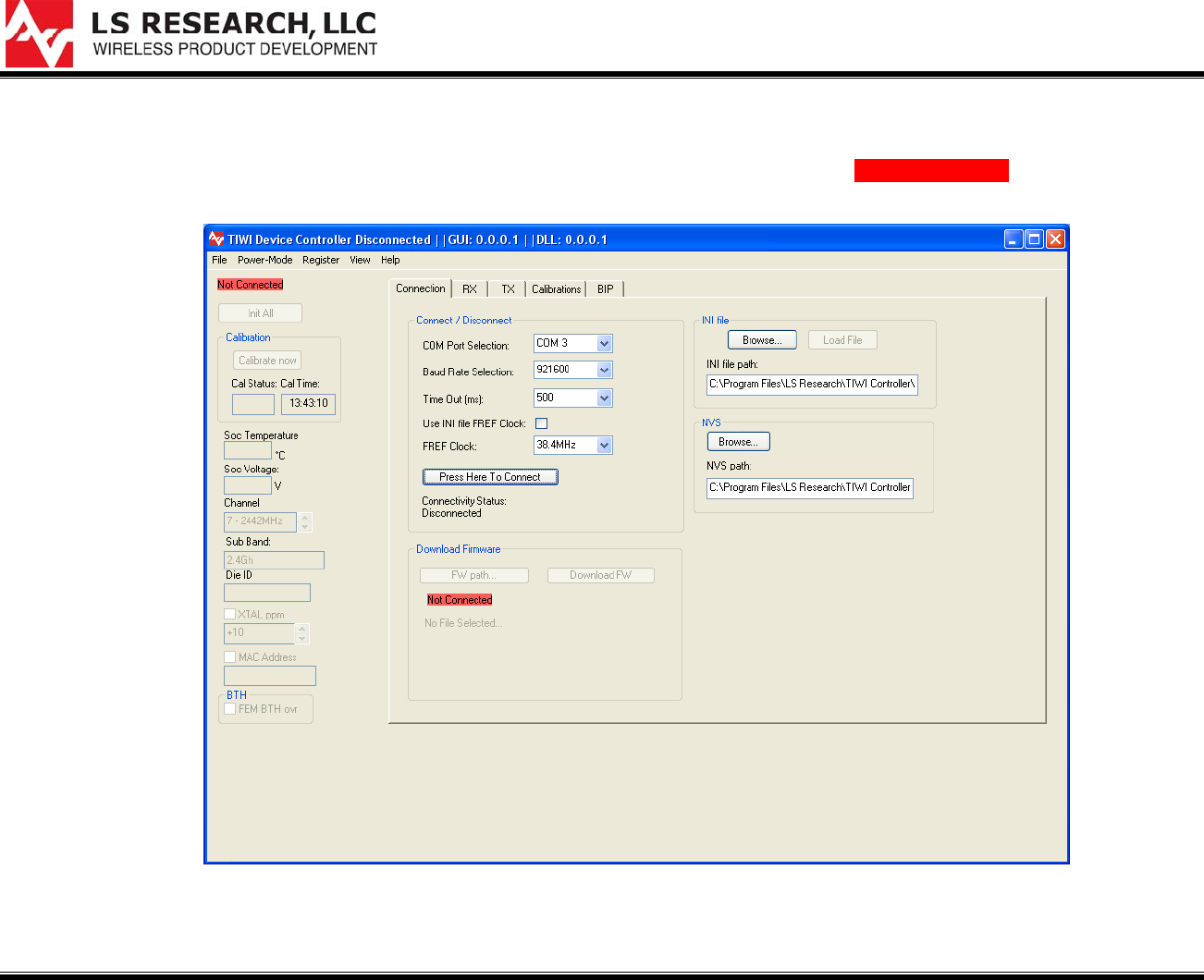This screenshot has width=1204, height=980.
Task: Open the View menu
Action: 360,261
